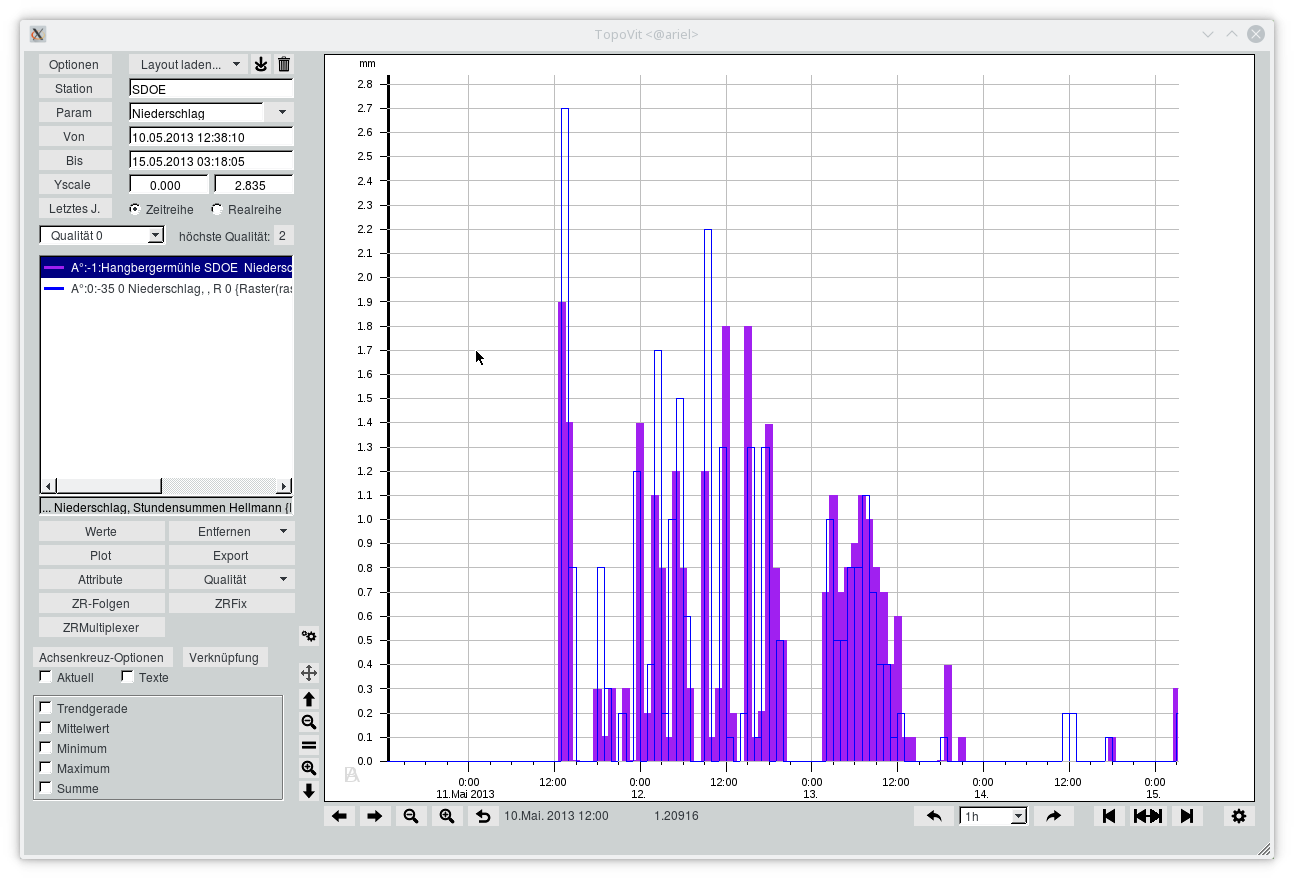Image resolution: width=1294 pixels, height=879 pixels.
Task: Click the Plot button
Action: pos(101,556)
